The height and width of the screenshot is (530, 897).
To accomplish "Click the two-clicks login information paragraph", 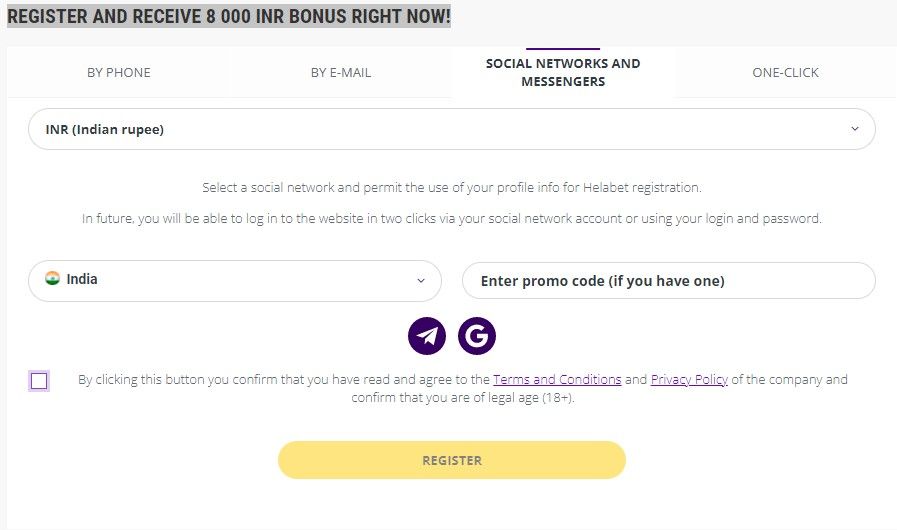I will [x=452, y=218].
